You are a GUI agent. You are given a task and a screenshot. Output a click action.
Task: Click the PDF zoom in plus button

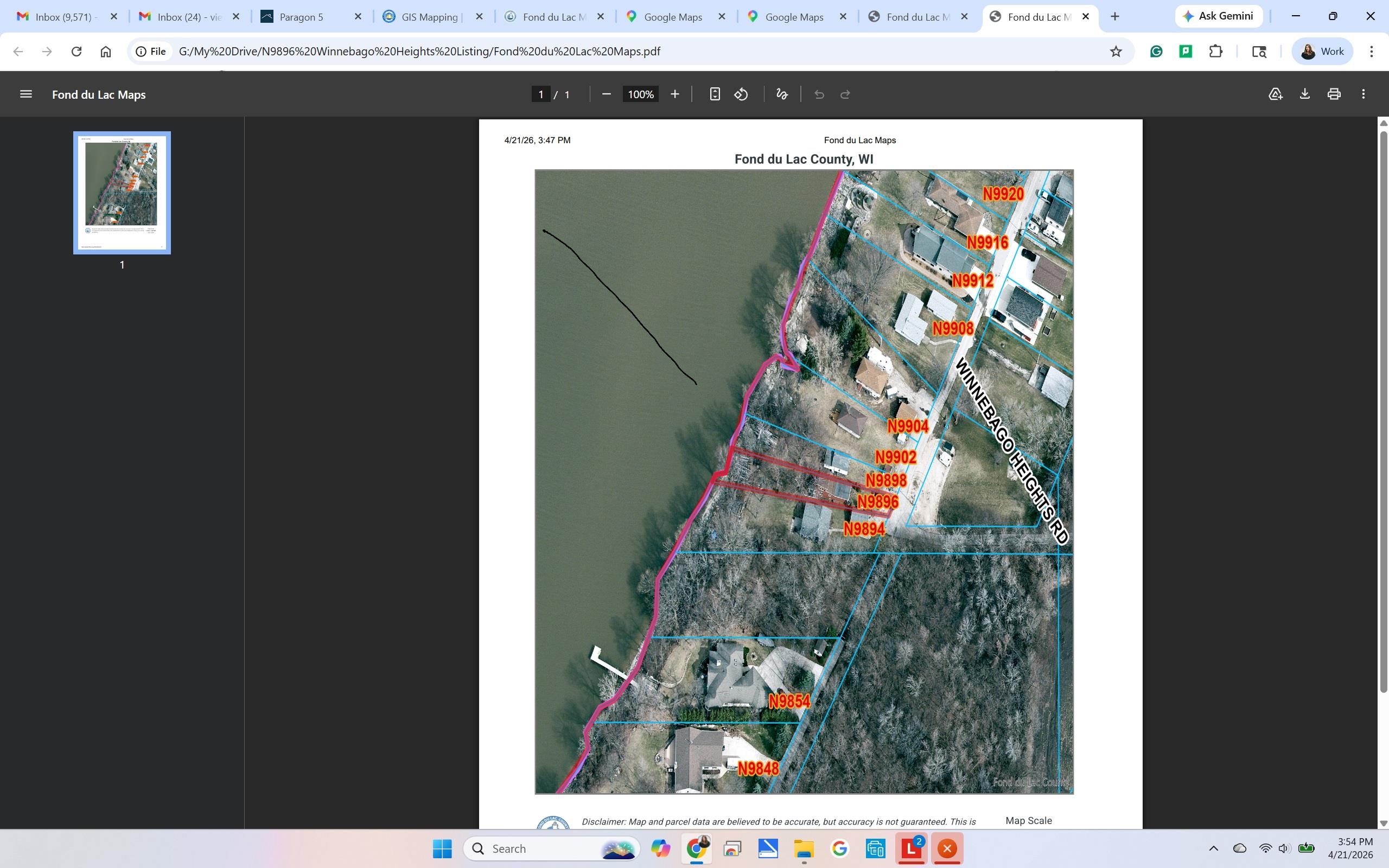(x=675, y=94)
